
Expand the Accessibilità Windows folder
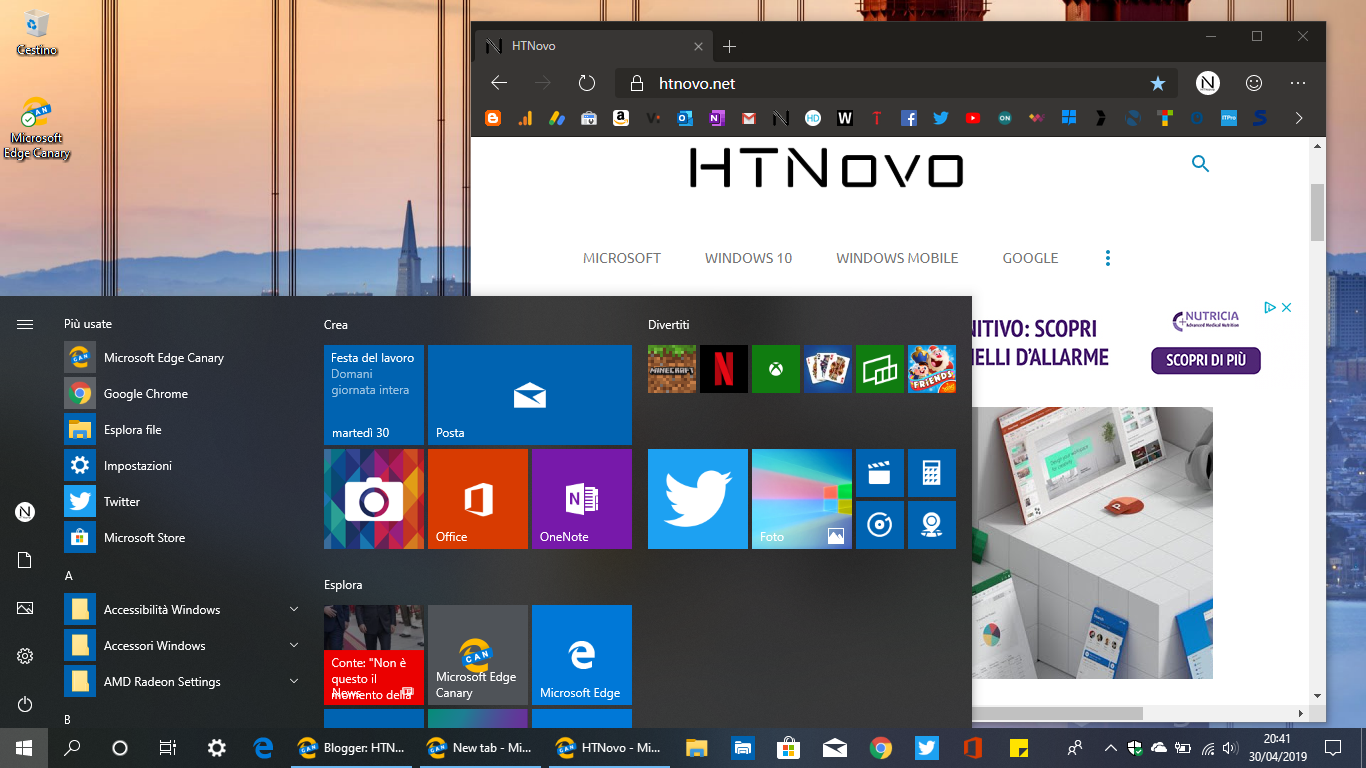183,610
